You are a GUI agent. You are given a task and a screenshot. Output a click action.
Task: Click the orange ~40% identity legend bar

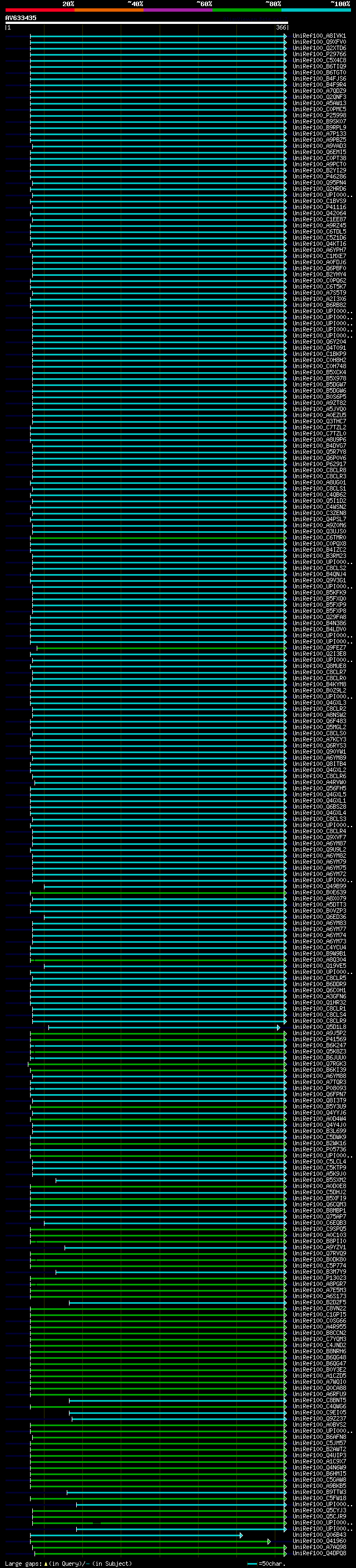pyautogui.click(x=109, y=11)
